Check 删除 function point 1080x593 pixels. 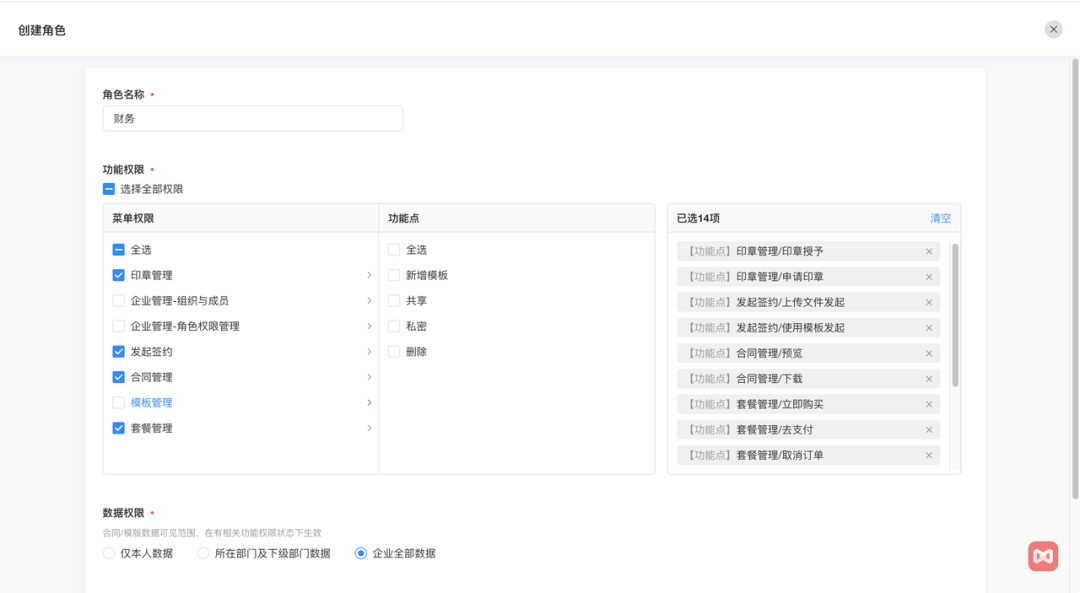[394, 351]
